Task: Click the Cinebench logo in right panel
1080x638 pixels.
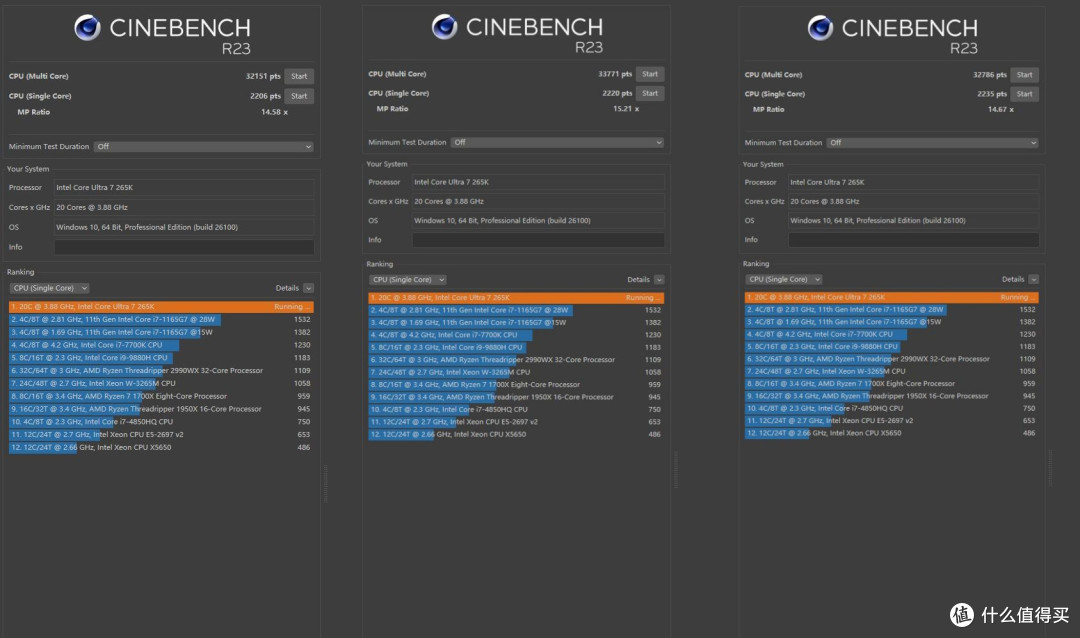Action: (820, 28)
